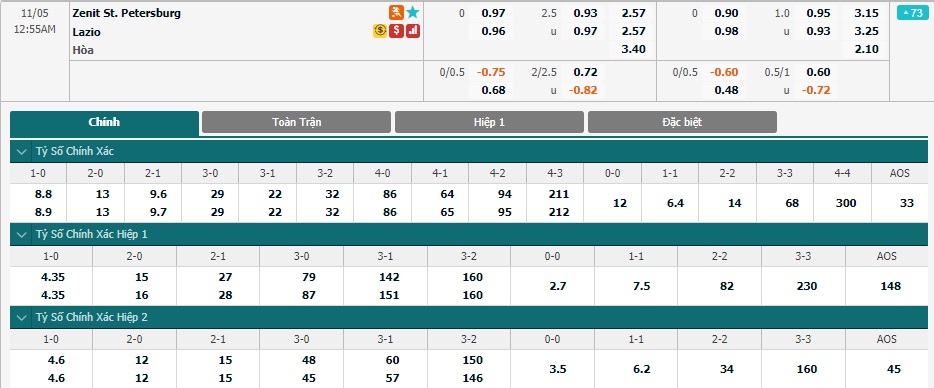Image resolution: width=934 pixels, height=388 pixels.
Task: Collapse the teal 73 more markets badge
Action: click(912, 13)
